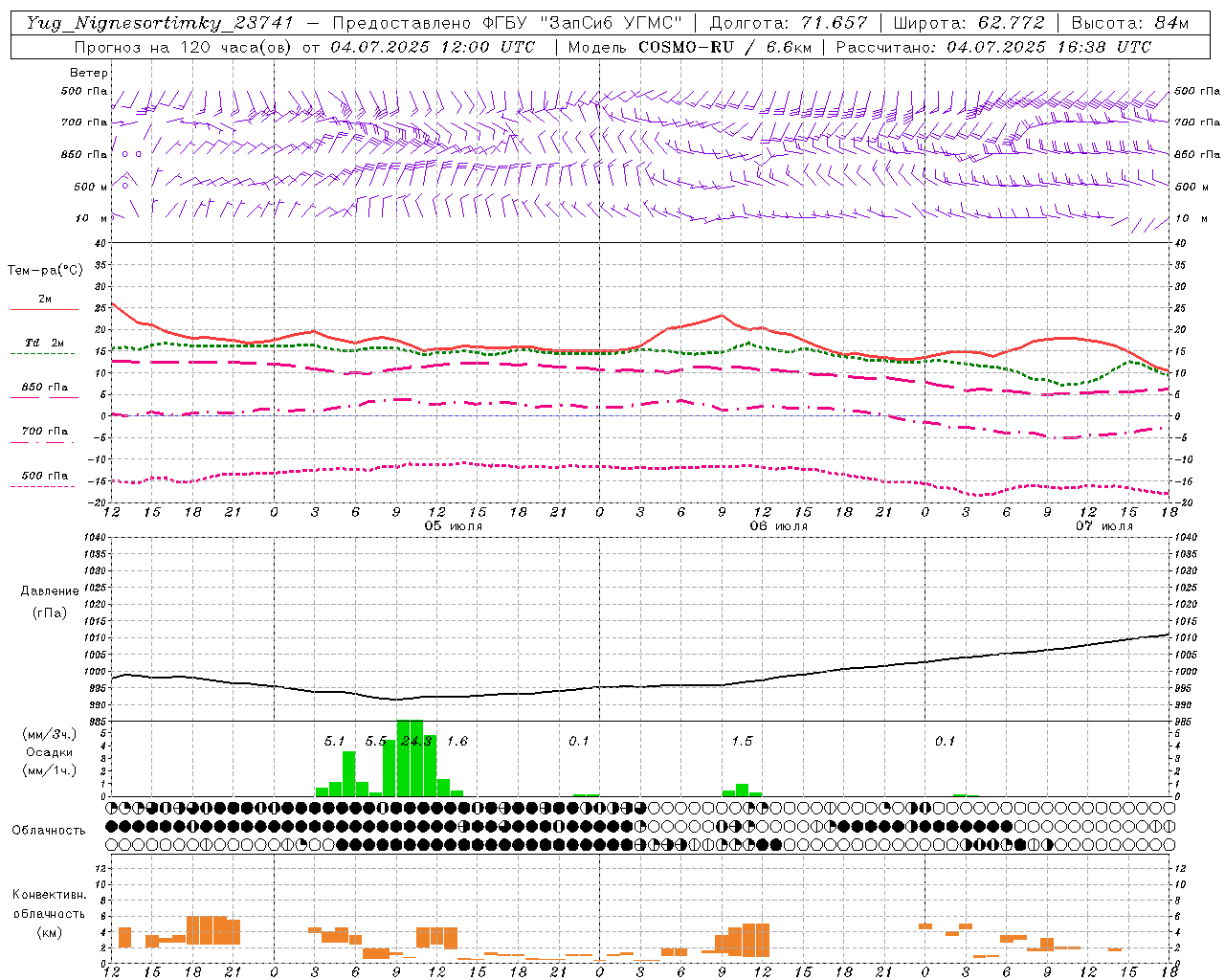Select the 5.5 precipitation total
Viewport: 1225px width, 980px height.
[376, 742]
